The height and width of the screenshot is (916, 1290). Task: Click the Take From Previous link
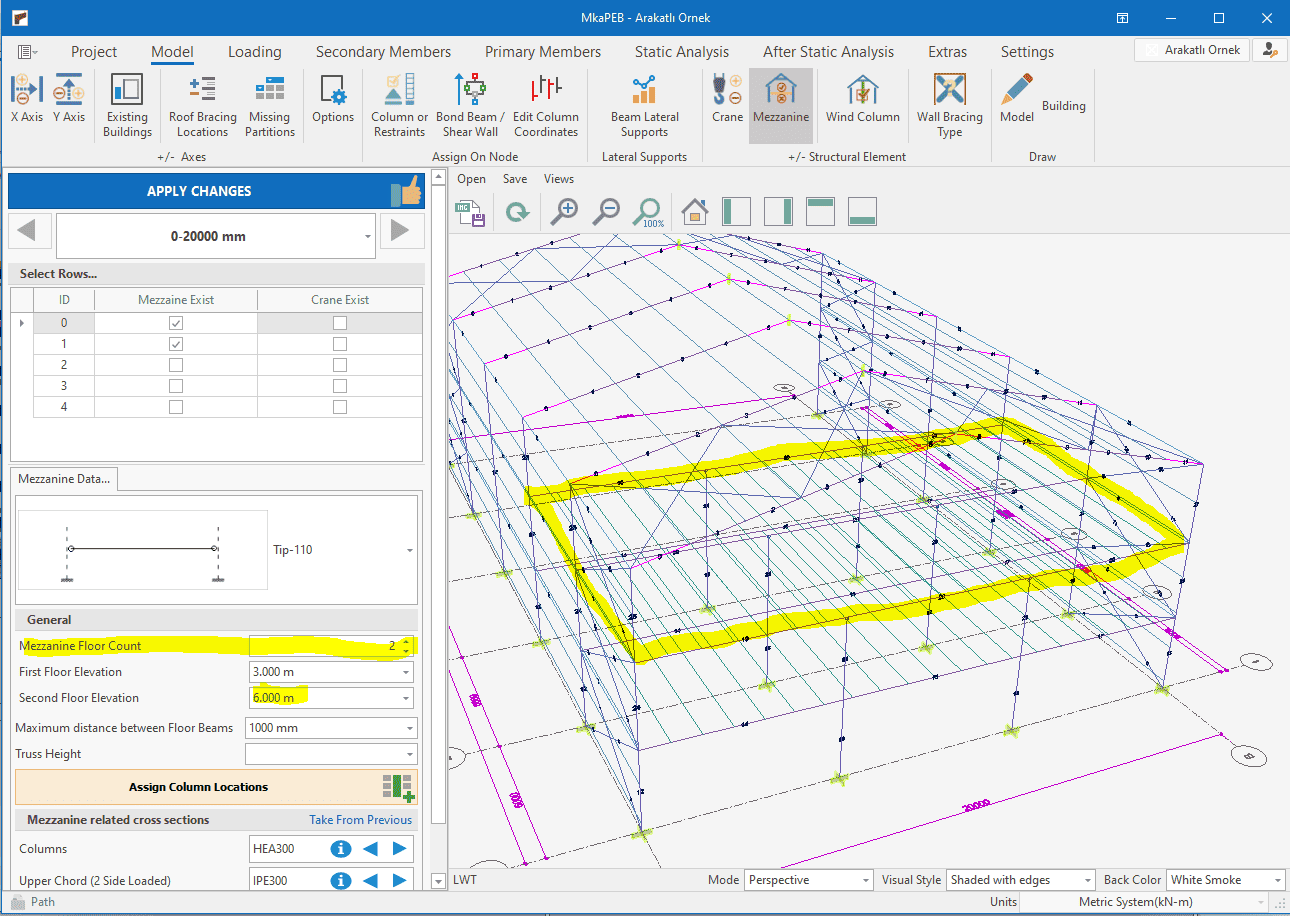(x=360, y=820)
